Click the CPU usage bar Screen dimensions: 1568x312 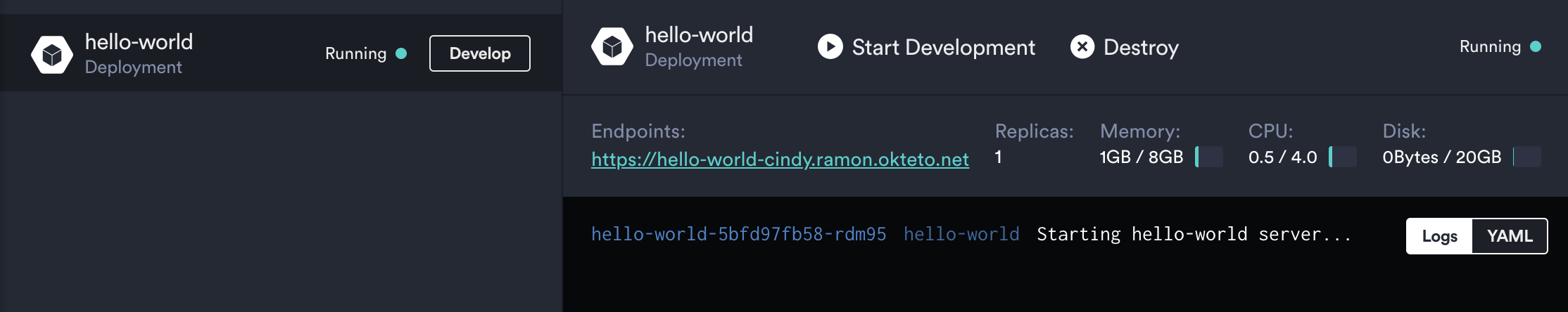tap(1343, 157)
